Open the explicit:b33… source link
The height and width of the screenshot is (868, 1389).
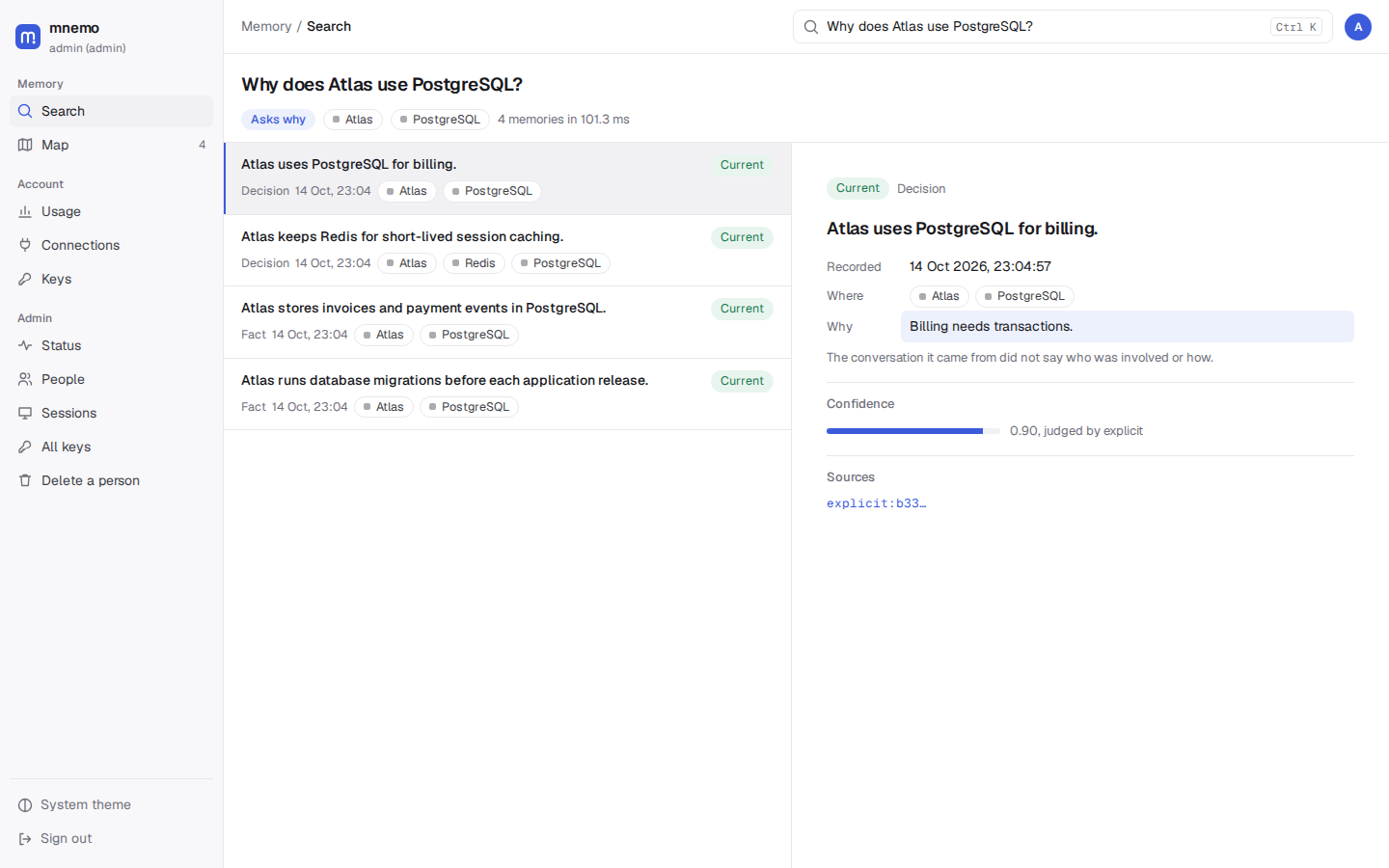(x=876, y=503)
